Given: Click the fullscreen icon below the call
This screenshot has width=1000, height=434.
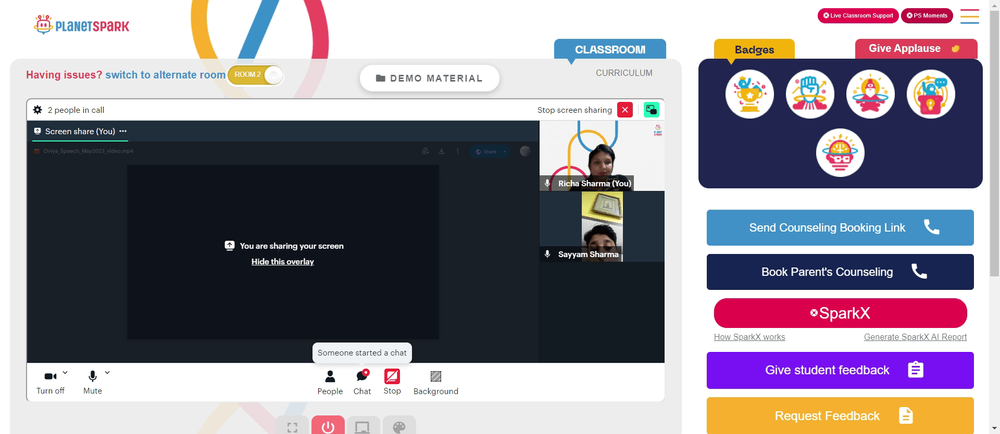Looking at the screenshot, I should tap(292, 426).
